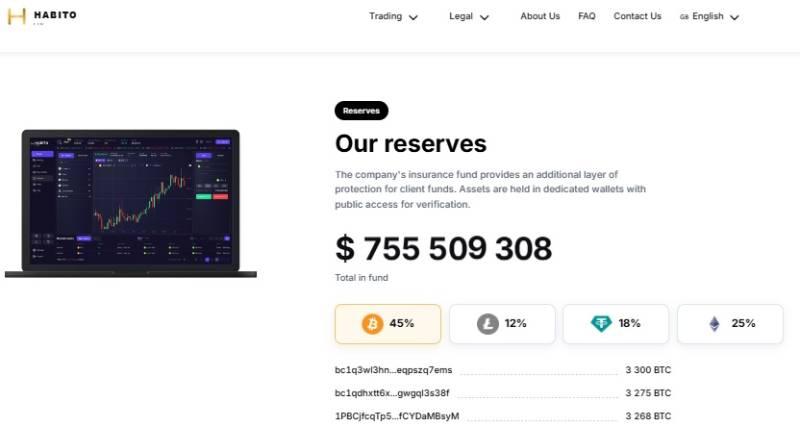
Task: Open wallet address 1PBCjfcqTp5...fCYDaMBsyM
Action: (397, 416)
